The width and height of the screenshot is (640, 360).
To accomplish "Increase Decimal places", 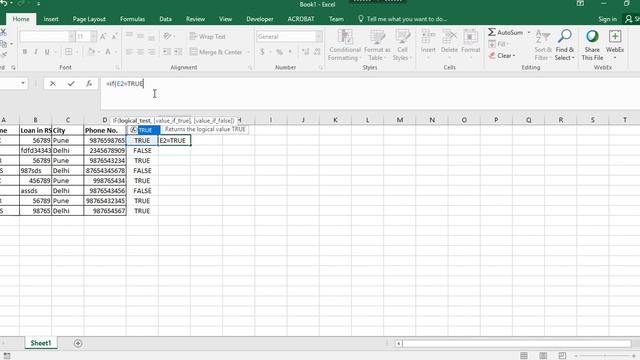I will pyautogui.click(x=305, y=52).
